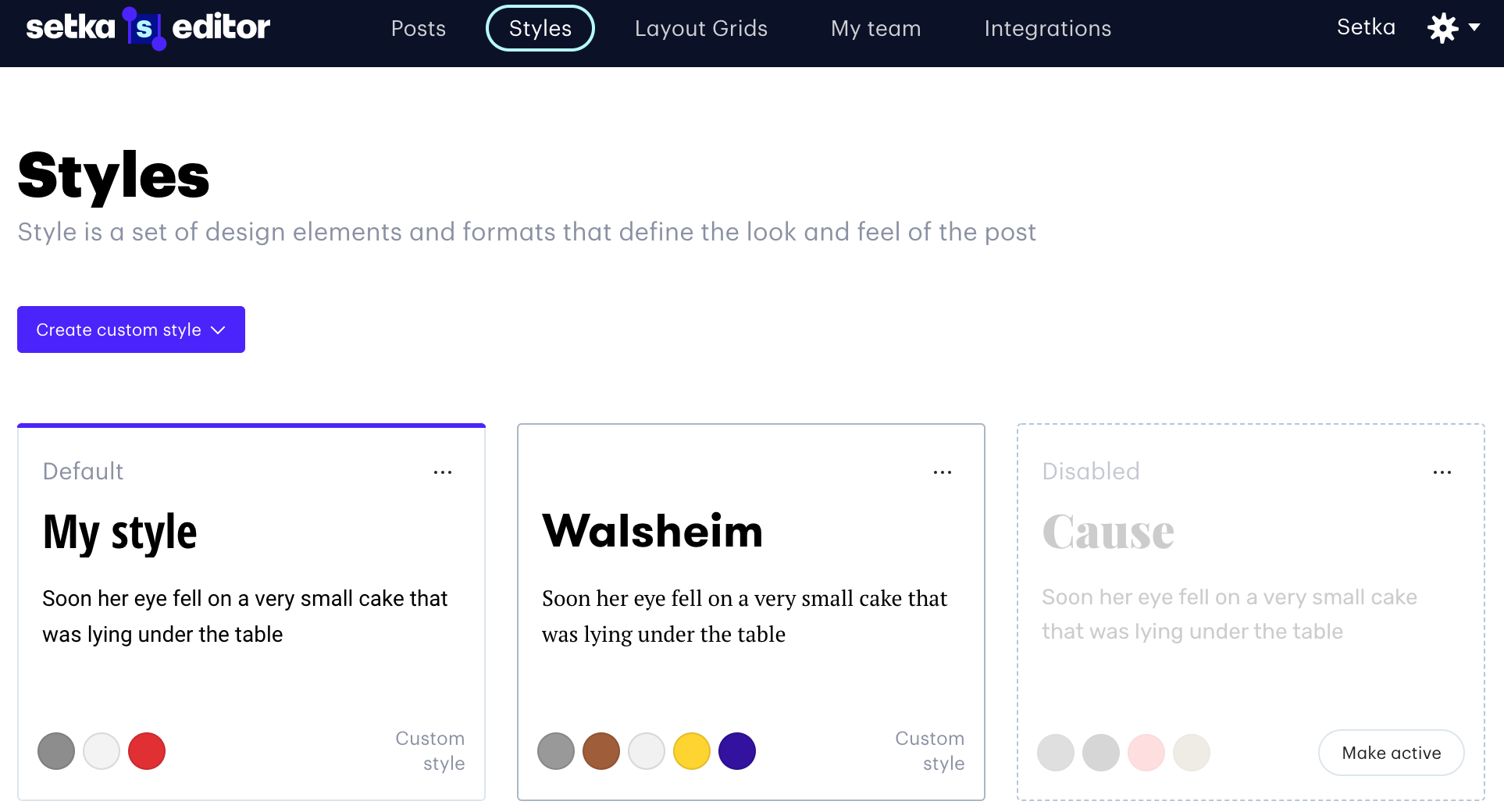Navigate to Integrations
Screen dimensions: 1504x812
click(x=1047, y=28)
